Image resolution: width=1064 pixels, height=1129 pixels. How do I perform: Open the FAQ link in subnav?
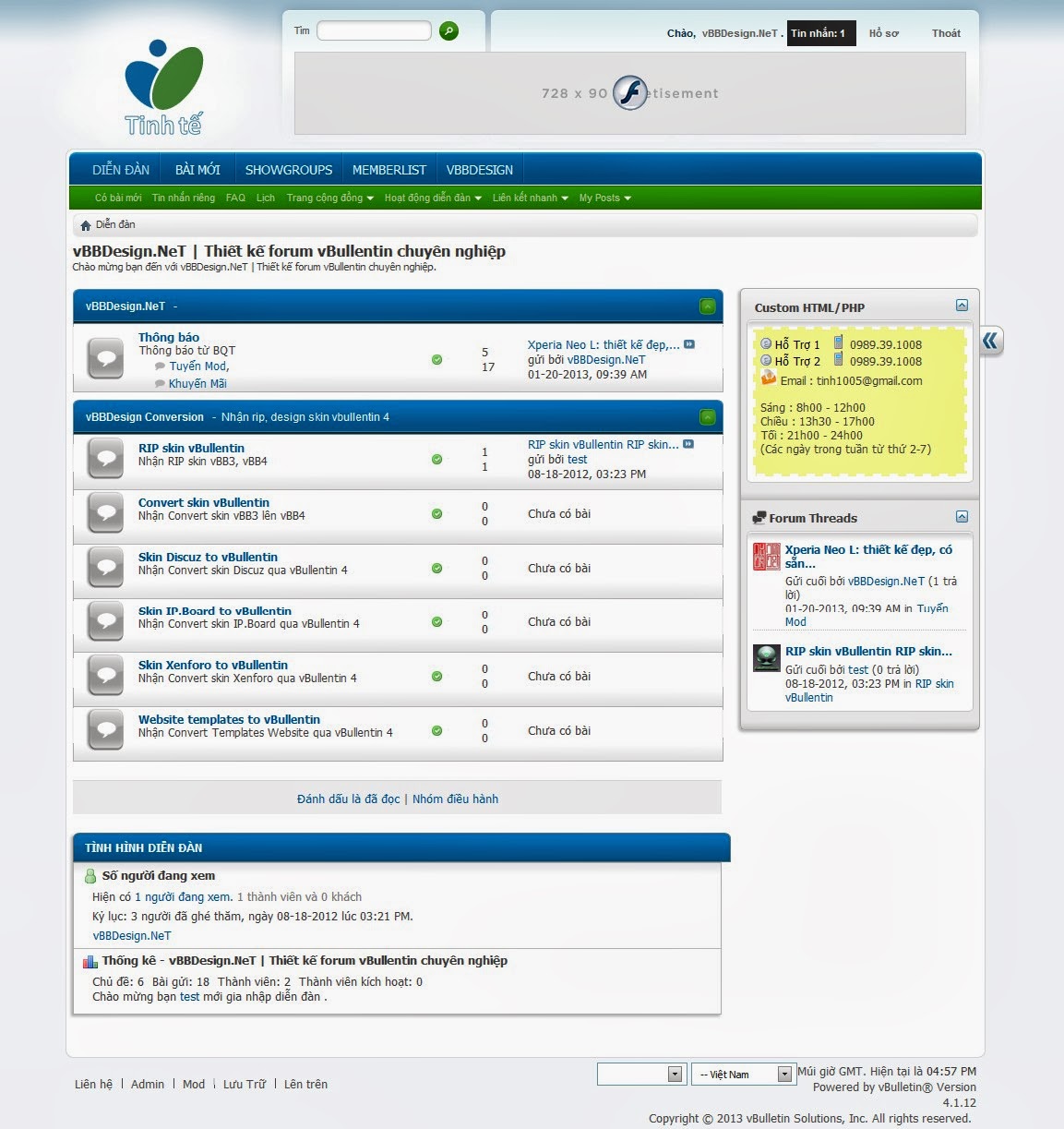coord(235,198)
